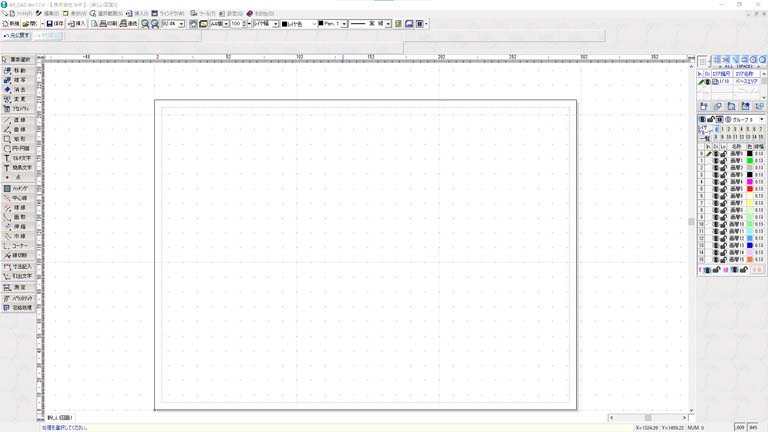The width and height of the screenshot is (768, 432).
Task: Select the ハッチング hatching tool
Action: pyautogui.click(x=17, y=189)
